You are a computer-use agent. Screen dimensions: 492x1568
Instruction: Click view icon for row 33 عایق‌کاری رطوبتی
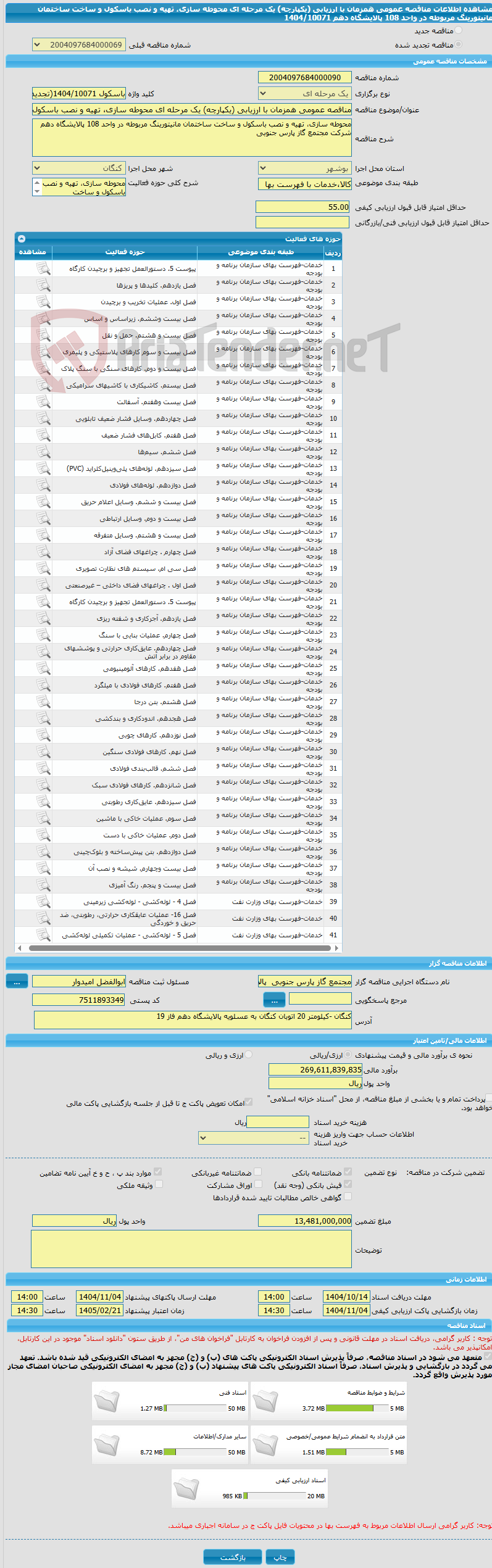[43, 802]
